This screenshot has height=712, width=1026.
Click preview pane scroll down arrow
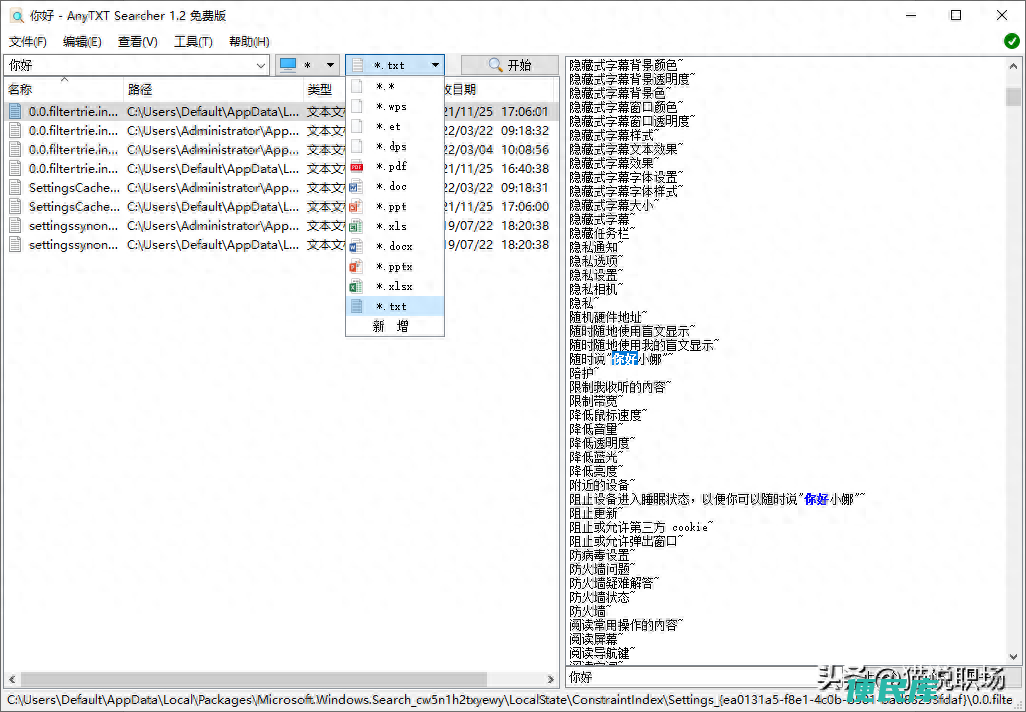tap(1014, 656)
